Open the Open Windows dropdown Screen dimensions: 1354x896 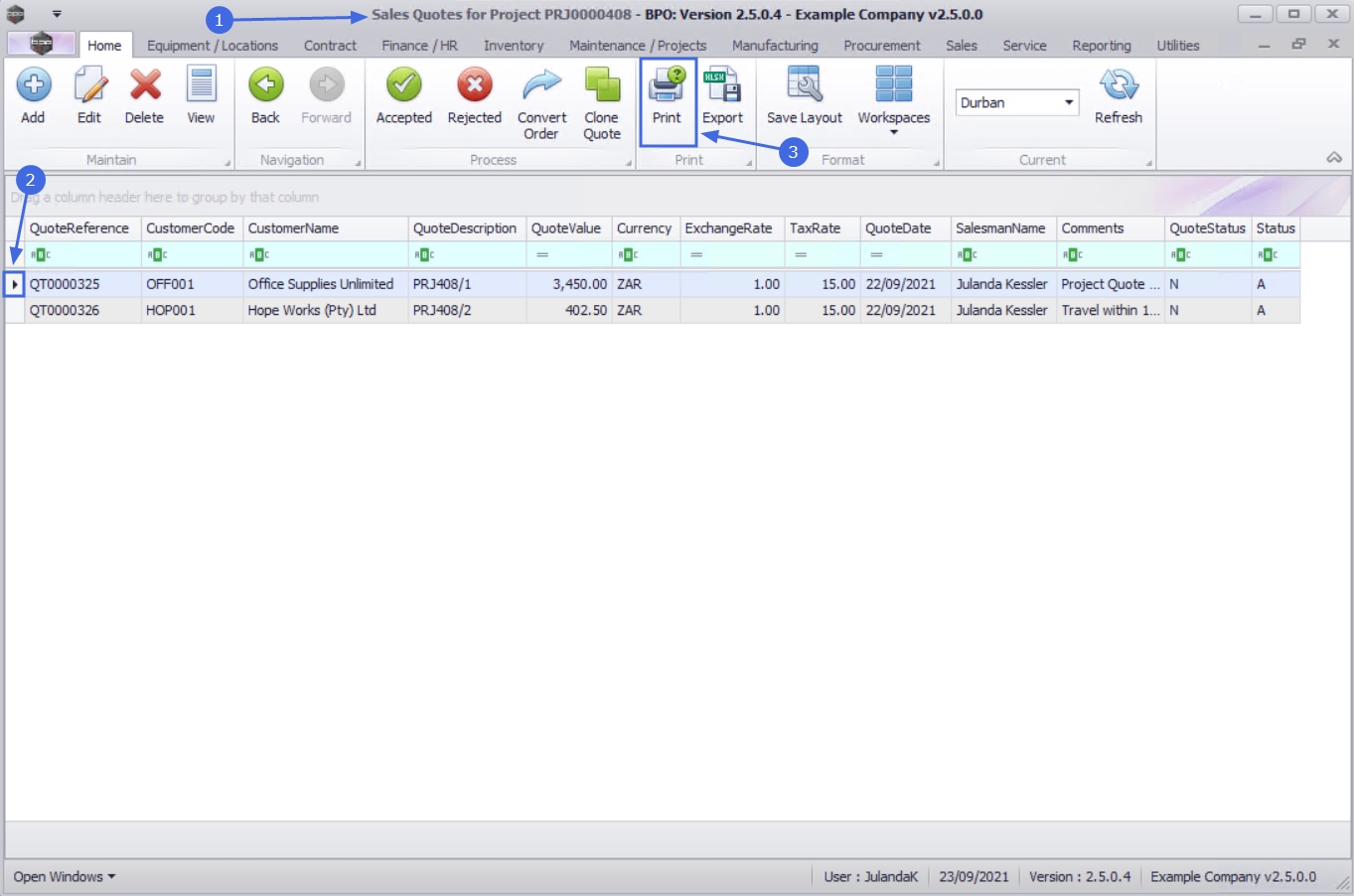(x=65, y=877)
